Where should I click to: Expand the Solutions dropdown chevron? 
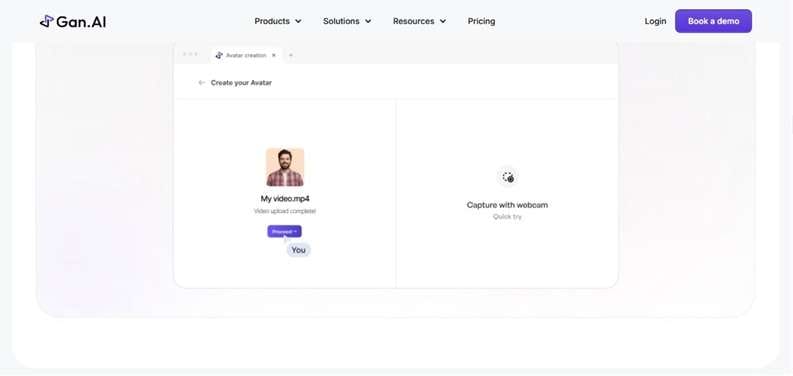pos(368,21)
